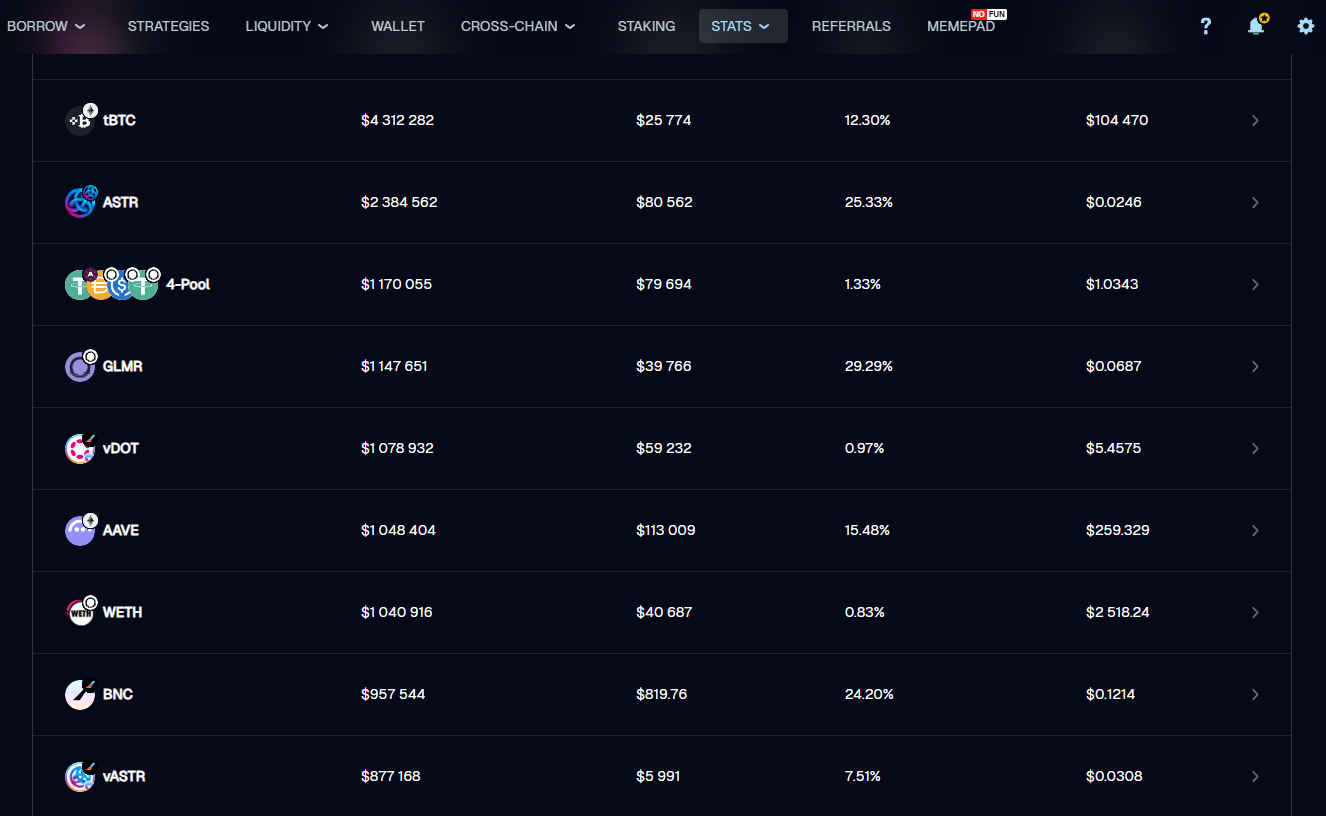Image resolution: width=1326 pixels, height=816 pixels.
Task: Click the AAVE asset name
Action: click(121, 530)
